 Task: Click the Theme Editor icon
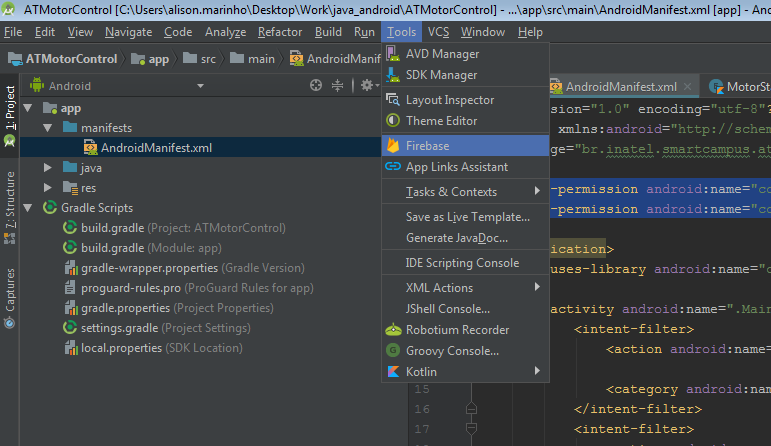click(393, 121)
